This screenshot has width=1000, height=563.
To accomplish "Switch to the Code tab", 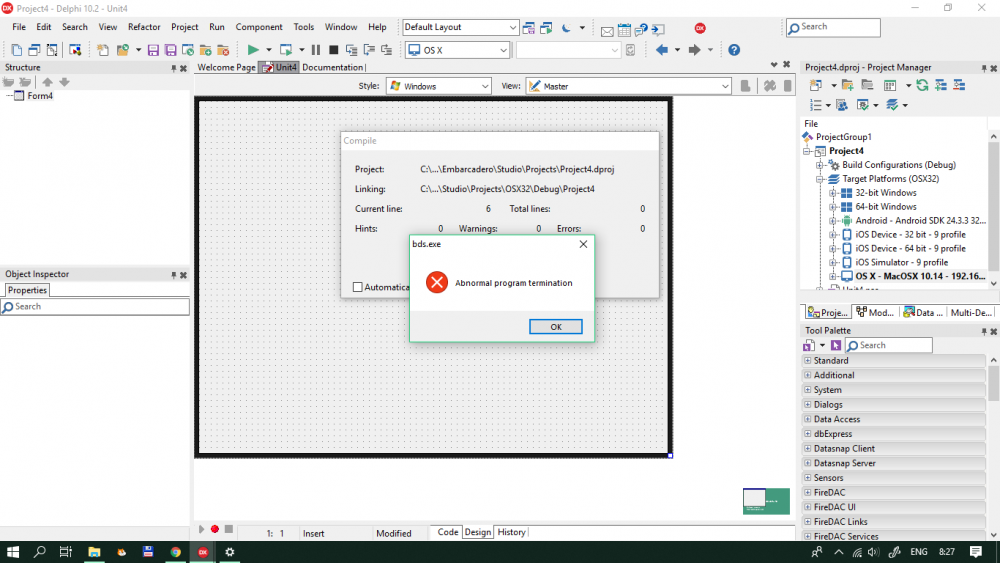I will (x=447, y=532).
